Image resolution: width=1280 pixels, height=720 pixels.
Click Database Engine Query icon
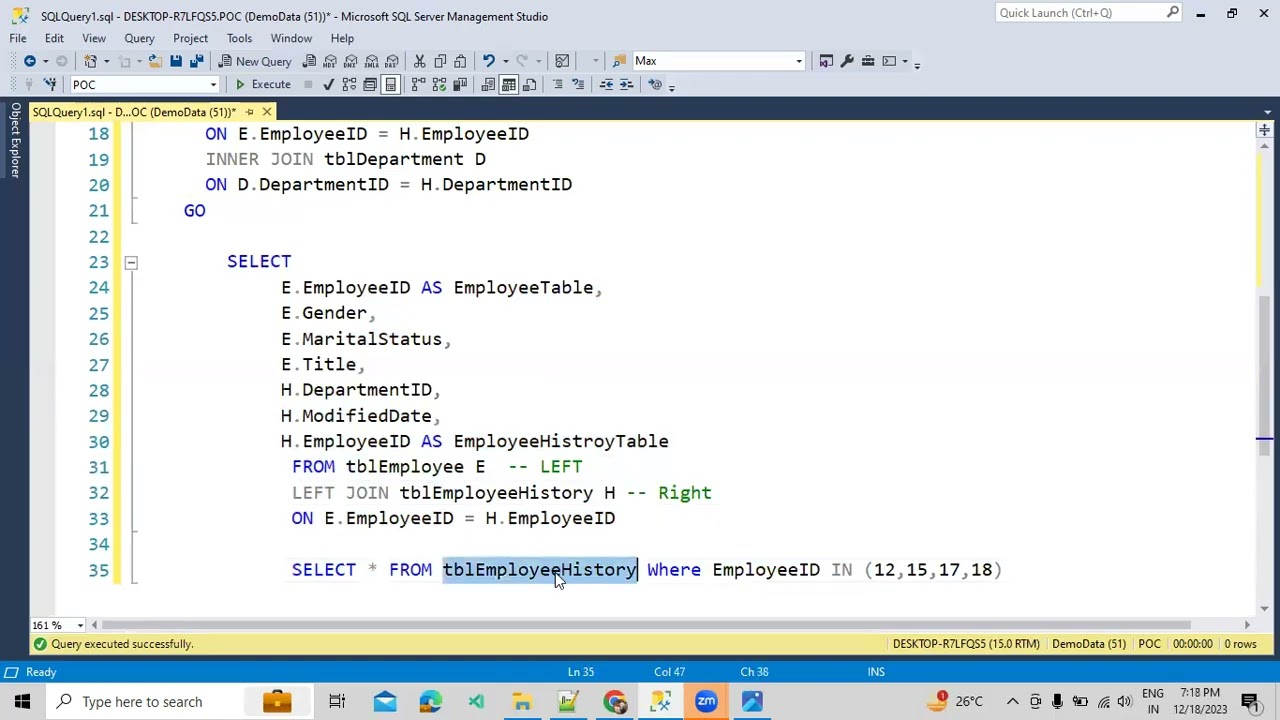309,61
